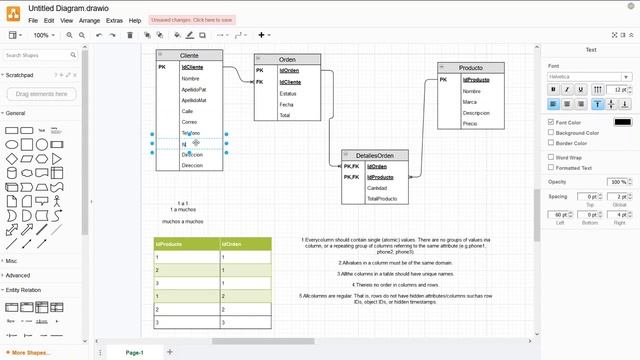The height and width of the screenshot is (360, 640).
Task: Click Unsaved changes notice to save
Action: pos(192,20)
